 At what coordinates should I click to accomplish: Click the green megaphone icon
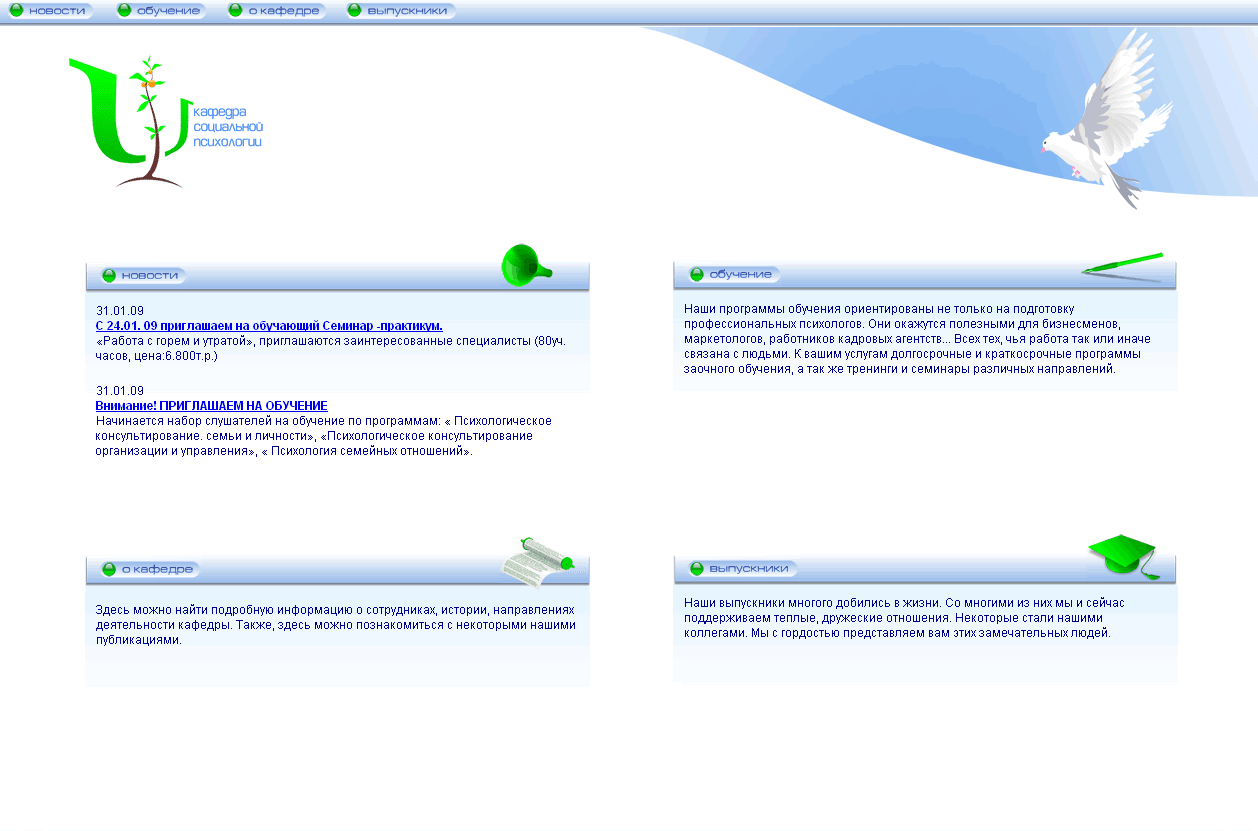(x=526, y=265)
